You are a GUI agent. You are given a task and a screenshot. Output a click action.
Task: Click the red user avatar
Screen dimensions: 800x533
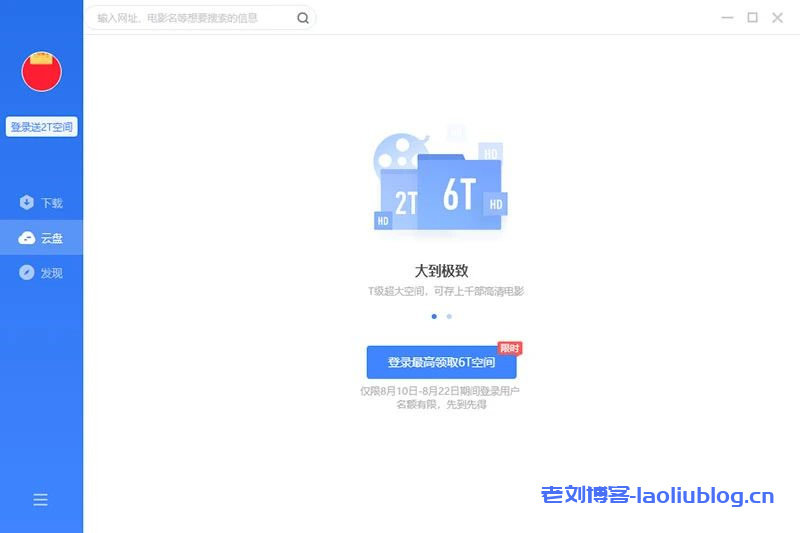coord(42,71)
